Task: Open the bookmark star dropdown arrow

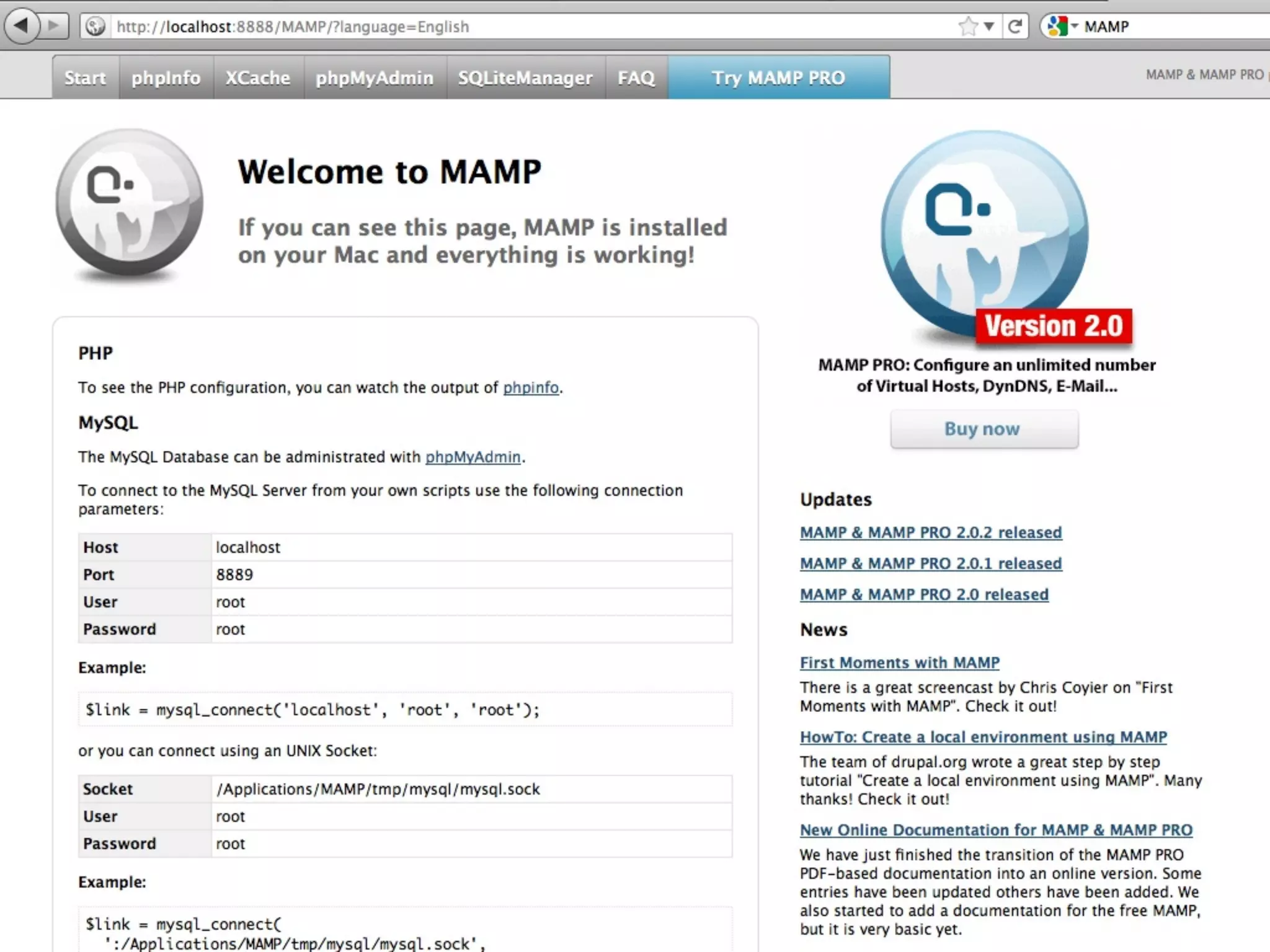Action: pyautogui.click(x=989, y=27)
